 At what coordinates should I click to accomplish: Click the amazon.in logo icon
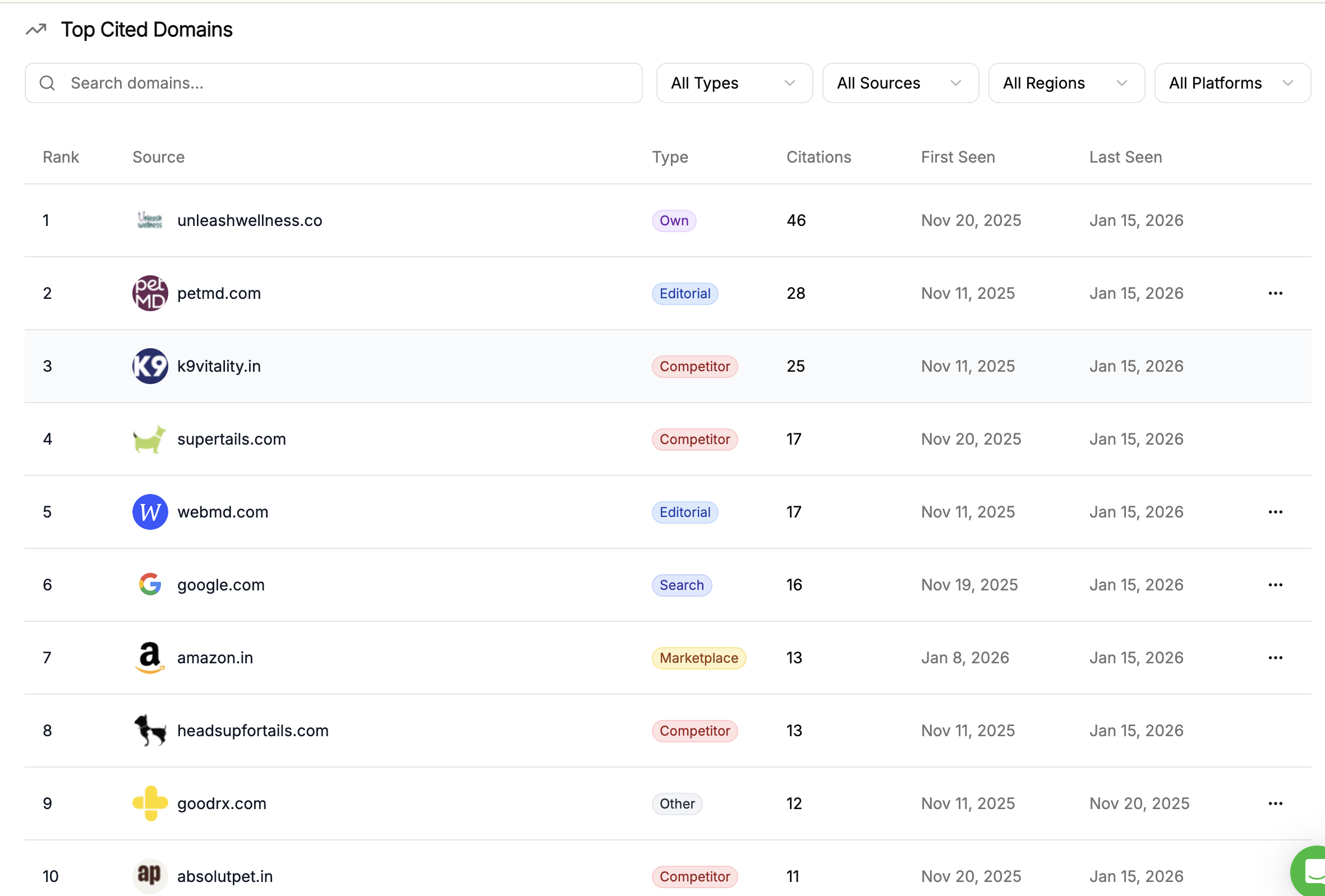pyautogui.click(x=150, y=657)
